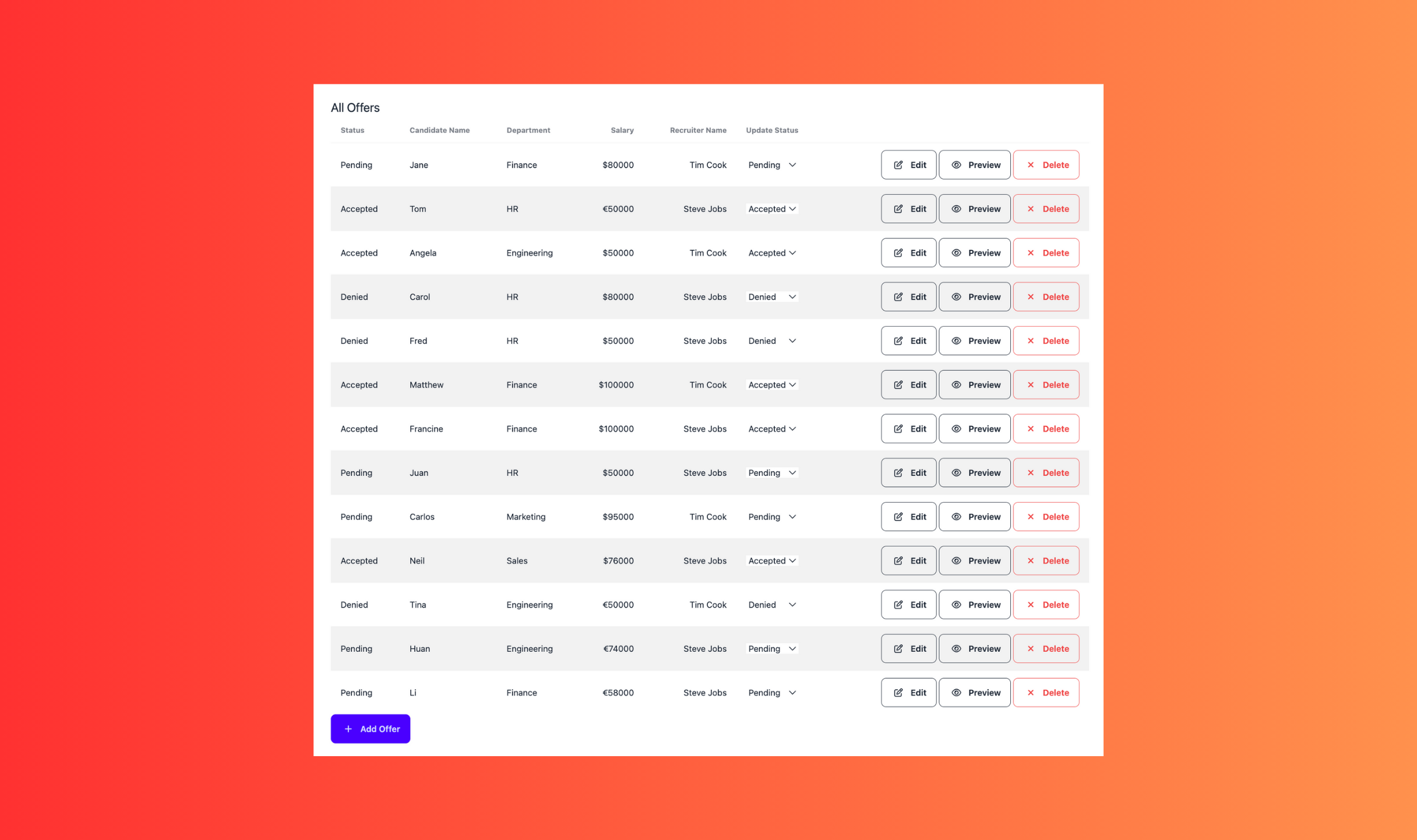Viewport: 1417px width, 840px height.
Task: Expand the Accepted dropdown for Angela
Action: coord(771,253)
